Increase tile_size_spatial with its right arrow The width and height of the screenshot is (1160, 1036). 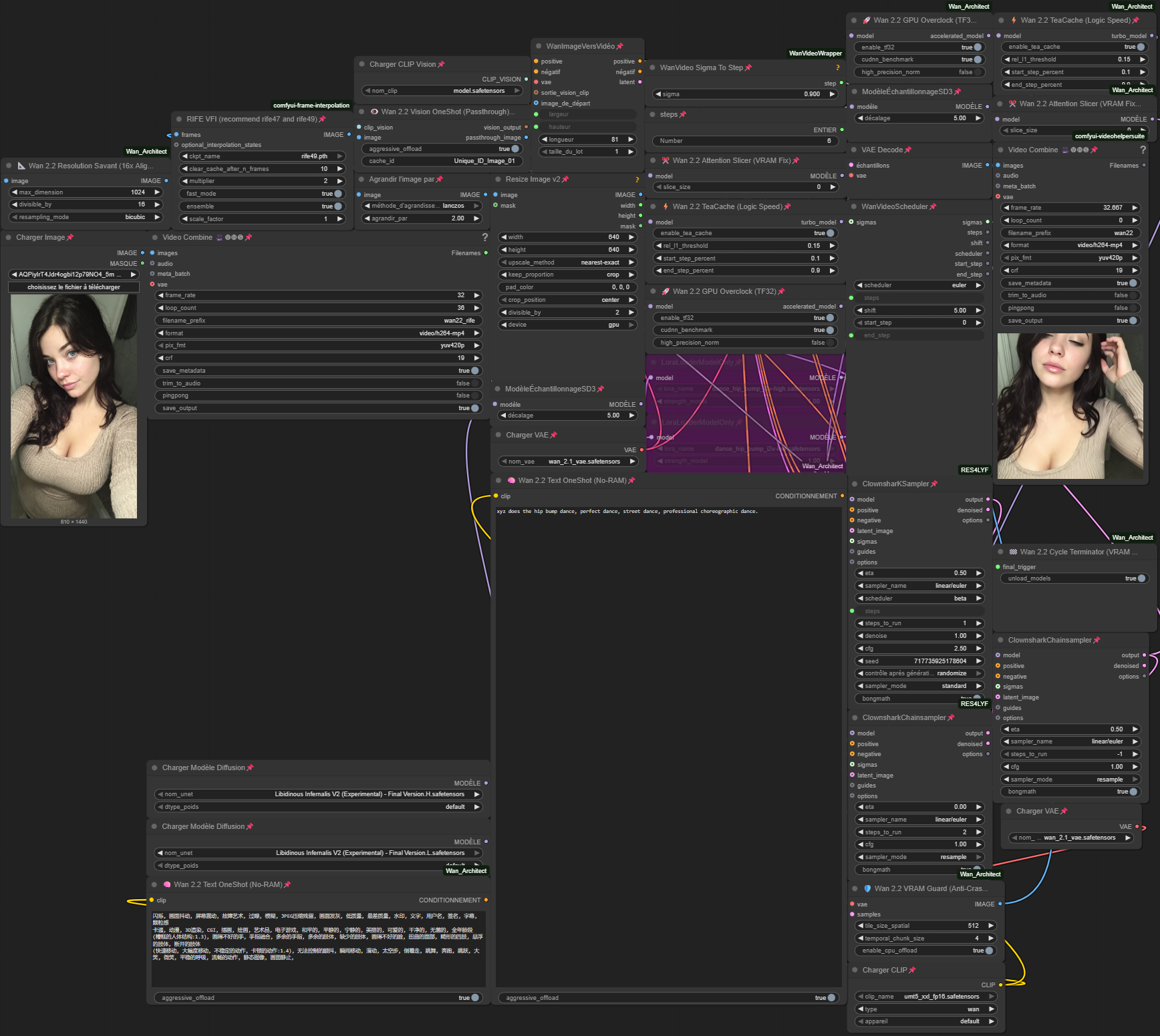pyautogui.click(x=991, y=926)
